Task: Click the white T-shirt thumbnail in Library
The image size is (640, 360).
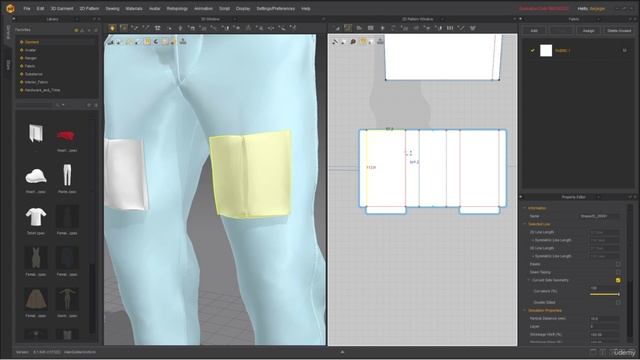Action: coord(36,217)
